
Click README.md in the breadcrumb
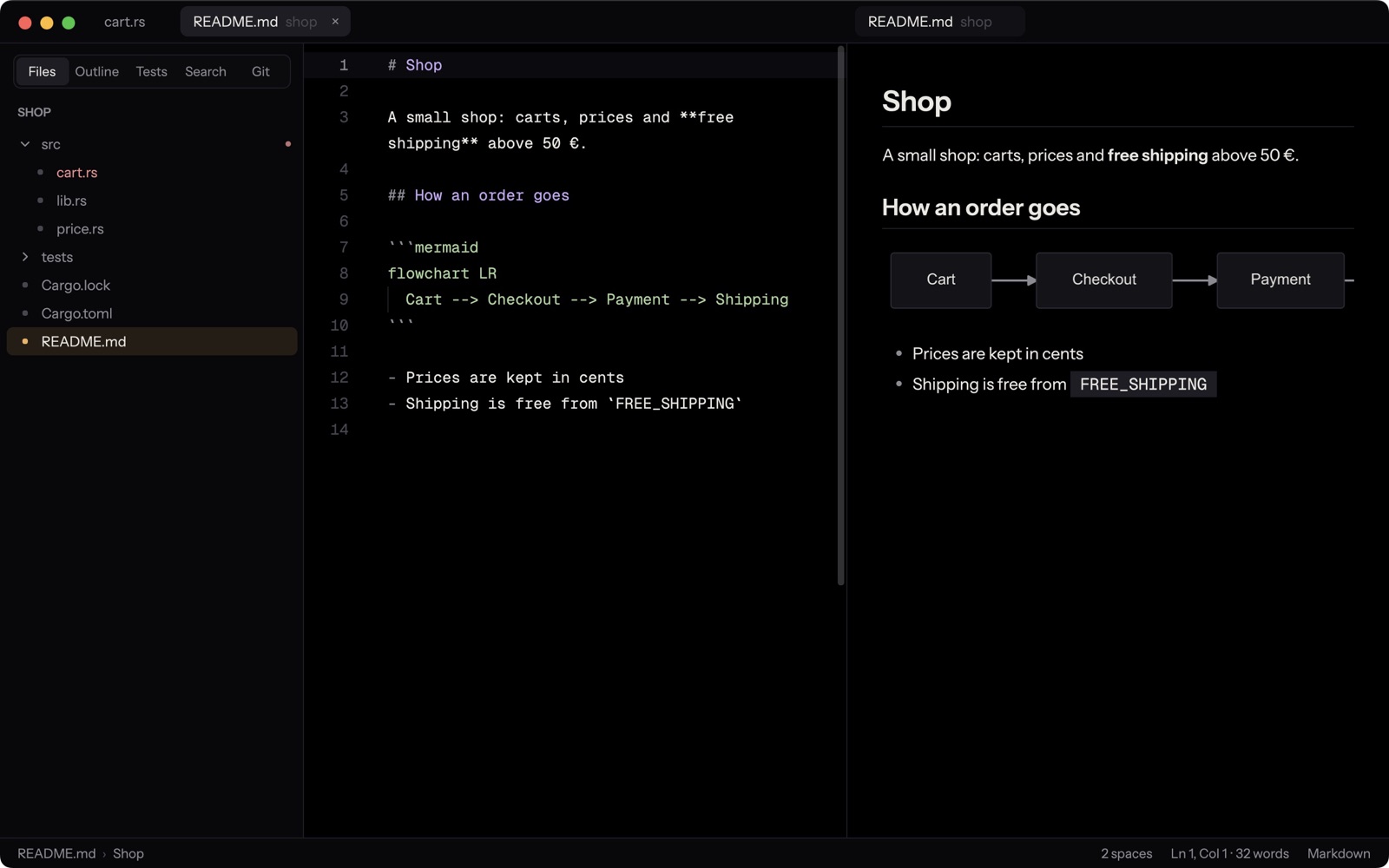click(56, 853)
